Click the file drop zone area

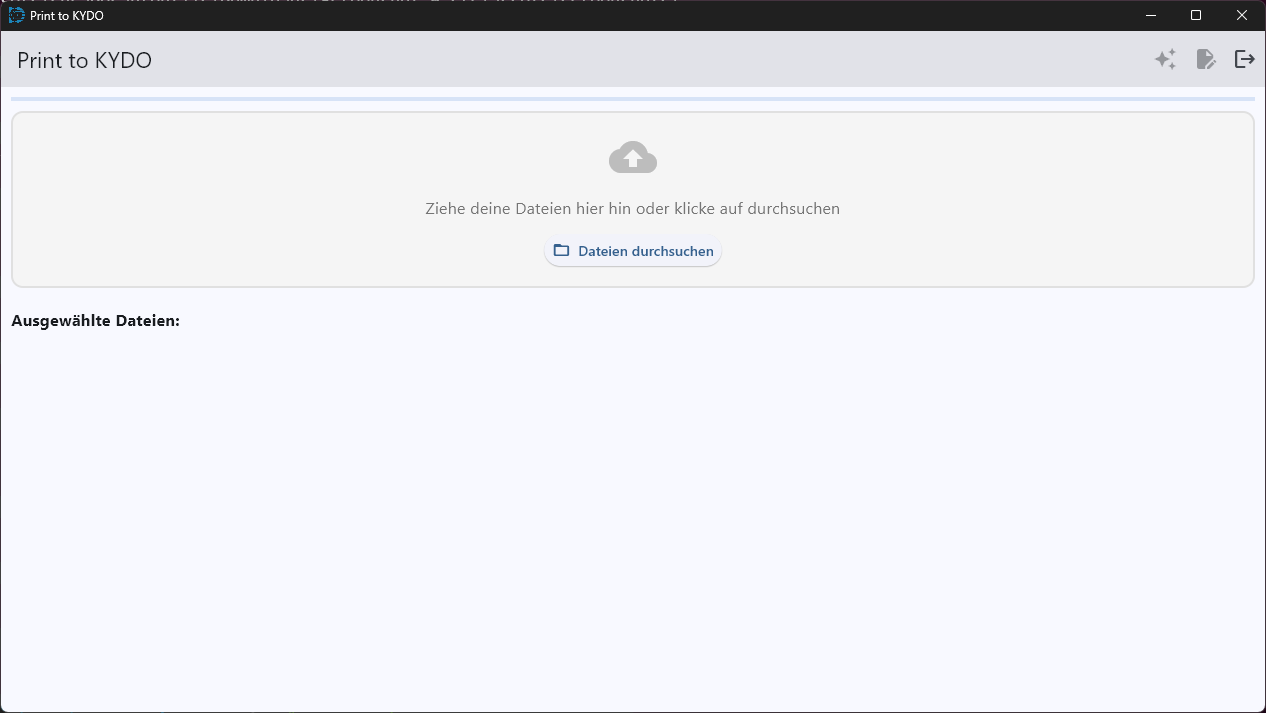(633, 200)
